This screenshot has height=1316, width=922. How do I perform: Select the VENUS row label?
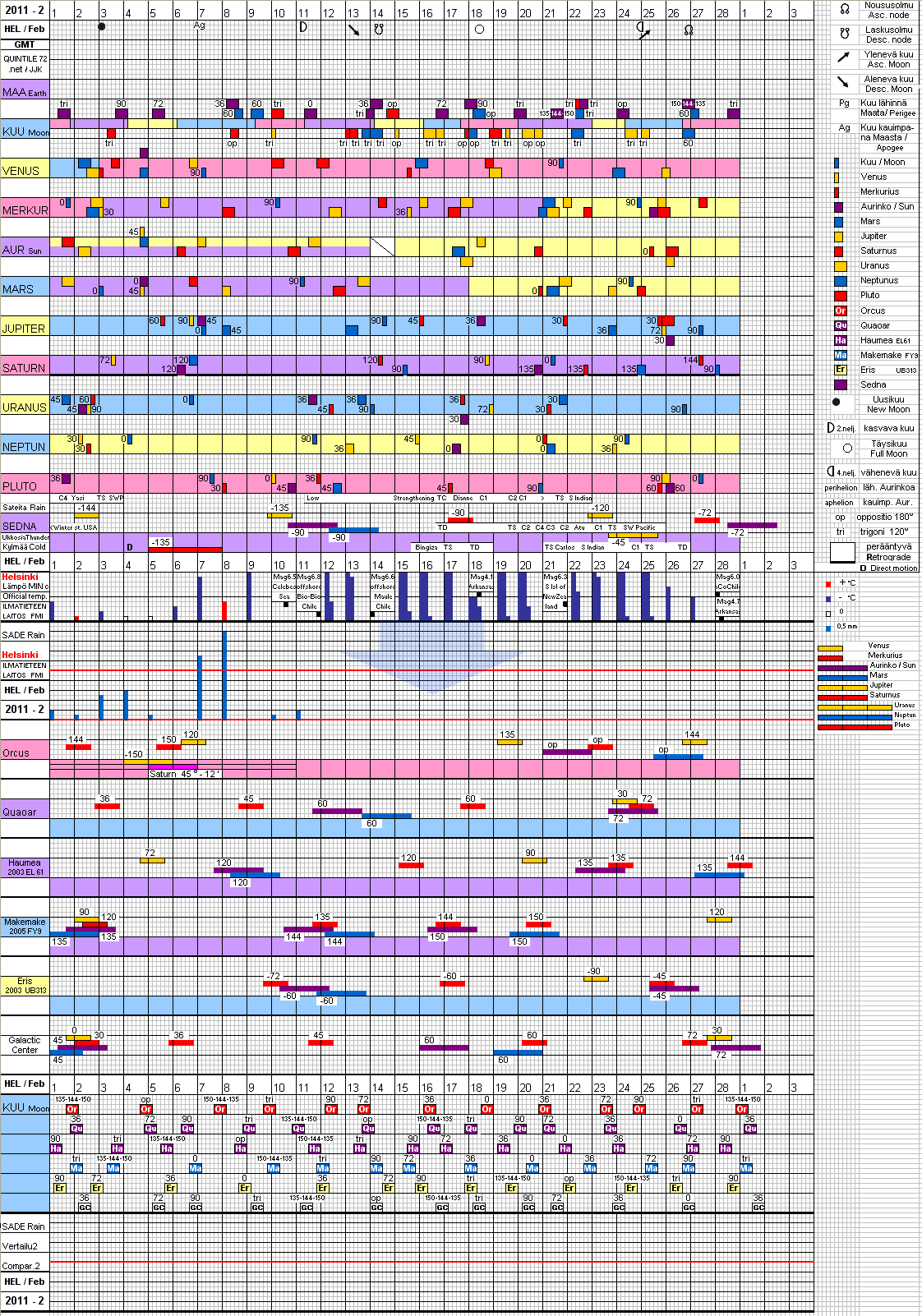(21, 171)
